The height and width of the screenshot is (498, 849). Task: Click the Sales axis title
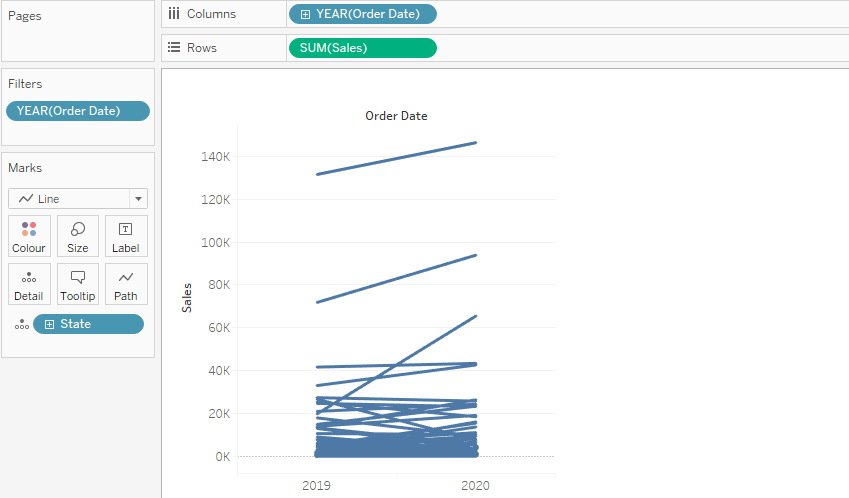pyautogui.click(x=187, y=297)
